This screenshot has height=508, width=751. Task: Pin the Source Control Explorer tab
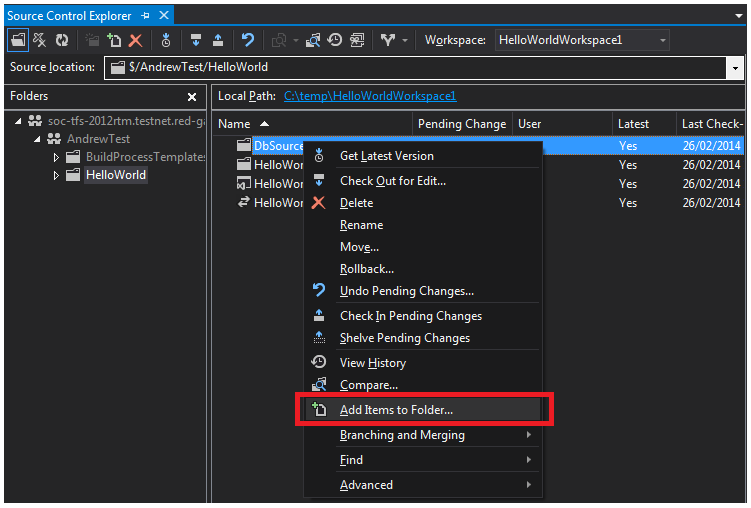(x=146, y=16)
